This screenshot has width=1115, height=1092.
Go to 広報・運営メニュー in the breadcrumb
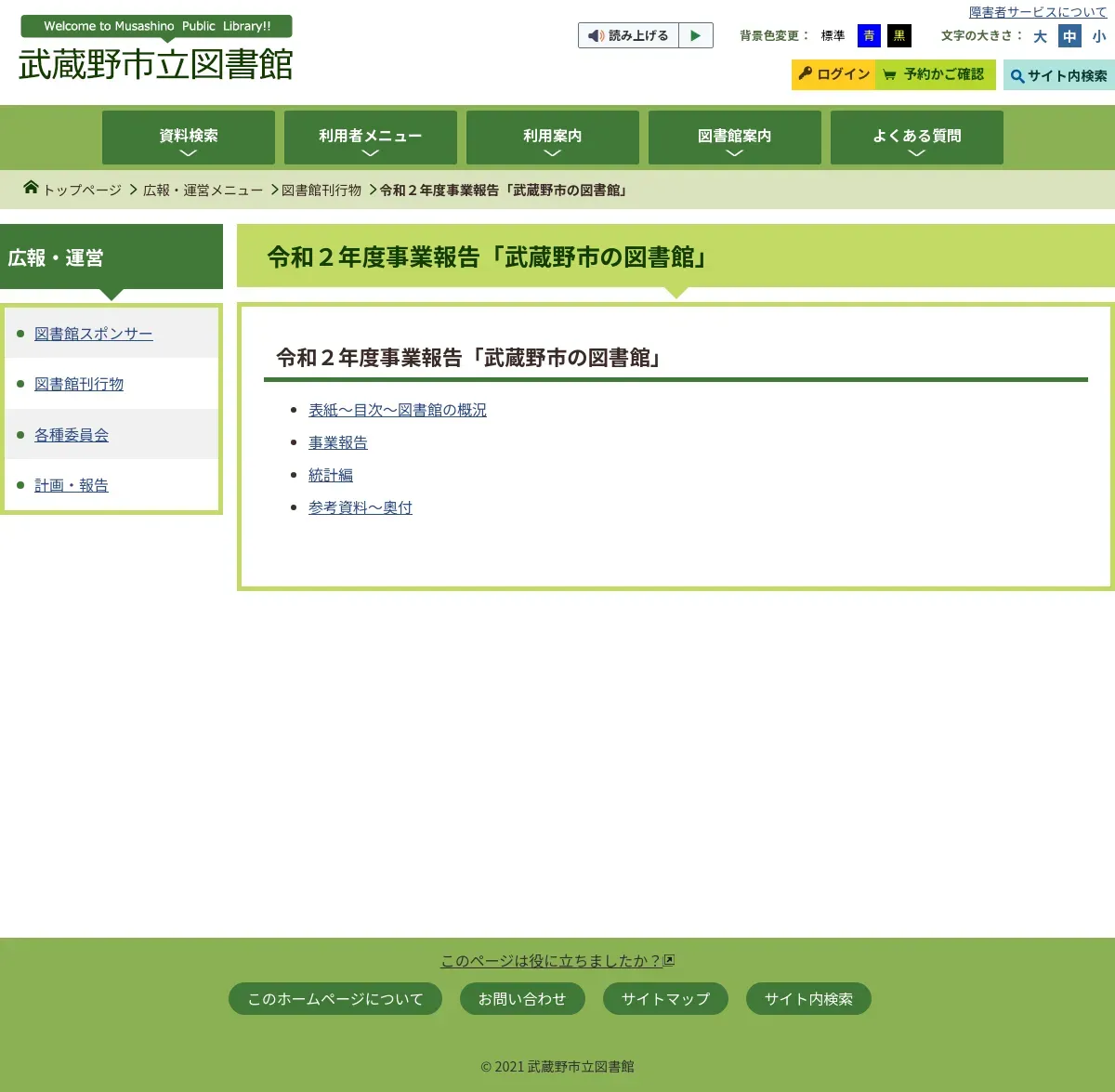(x=203, y=190)
